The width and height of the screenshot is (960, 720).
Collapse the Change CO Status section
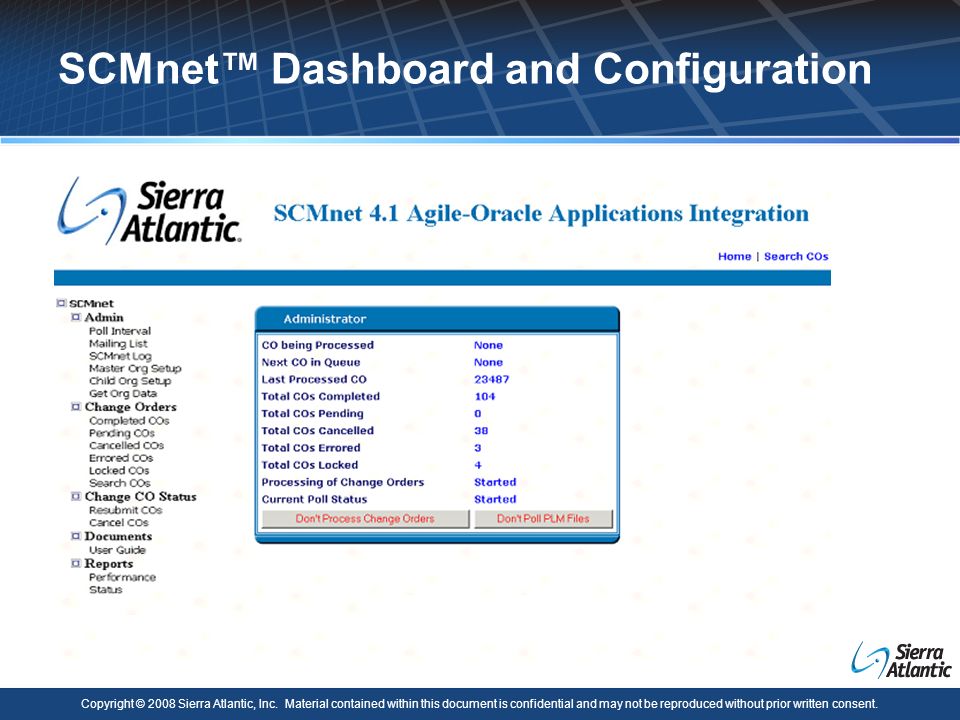click(x=76, y=496)
